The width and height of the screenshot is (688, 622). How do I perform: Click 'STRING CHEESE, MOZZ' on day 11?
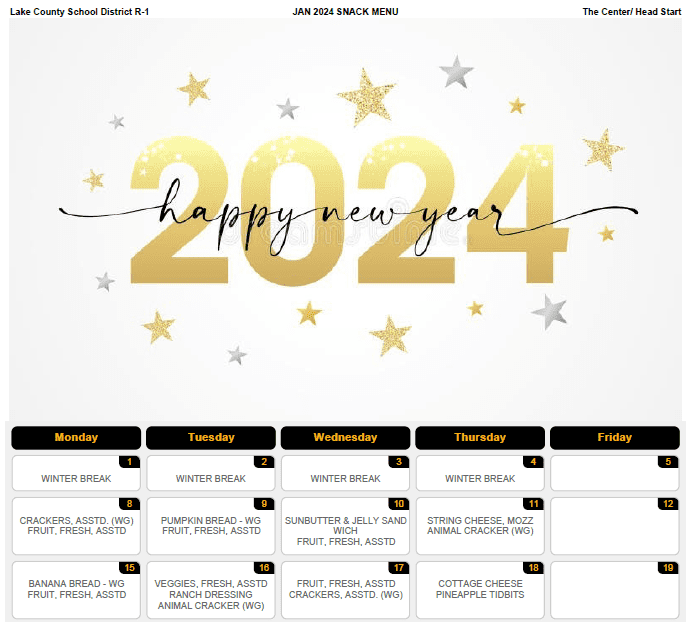point(480,521)
